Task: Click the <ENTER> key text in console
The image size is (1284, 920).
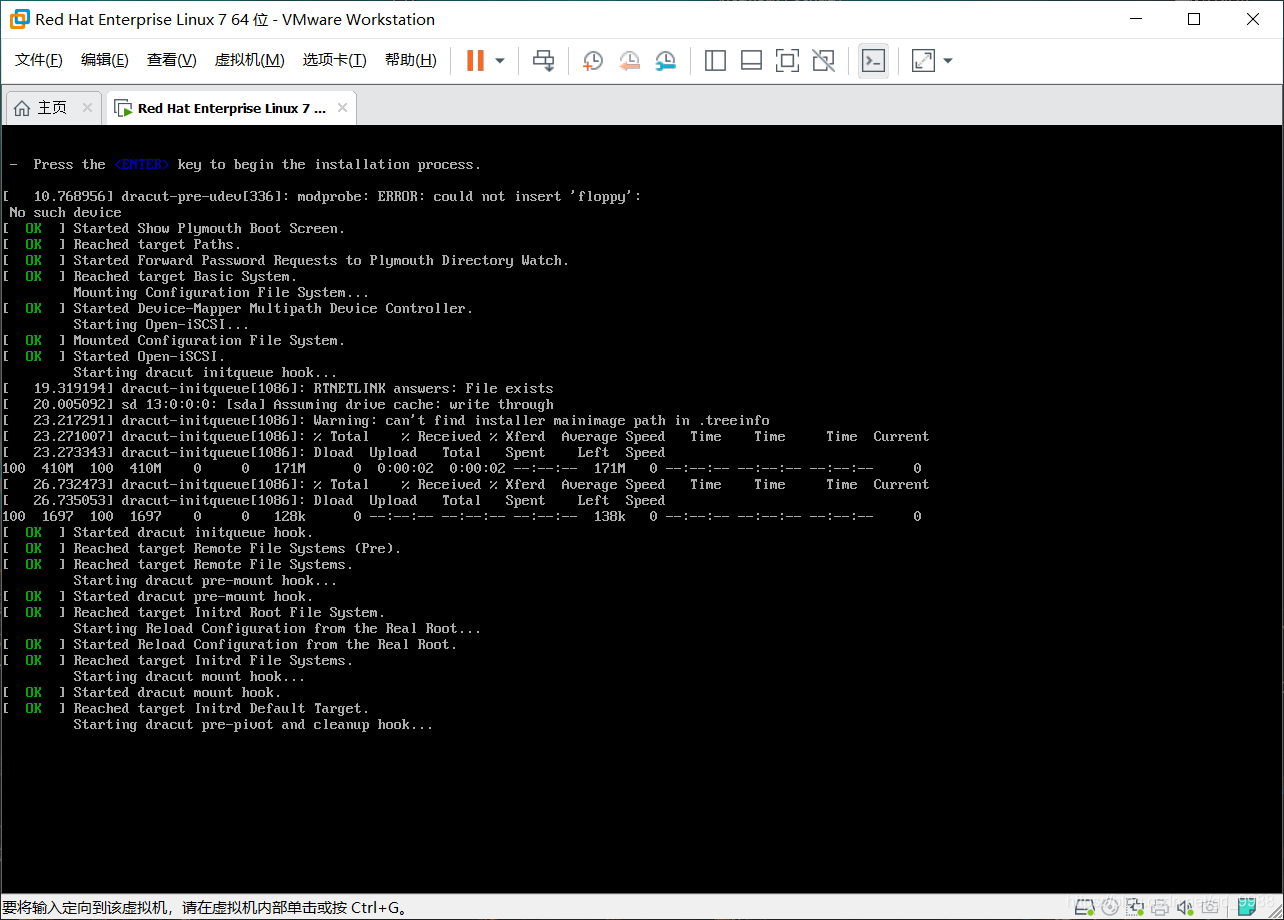Action: [x=142, y=164]
